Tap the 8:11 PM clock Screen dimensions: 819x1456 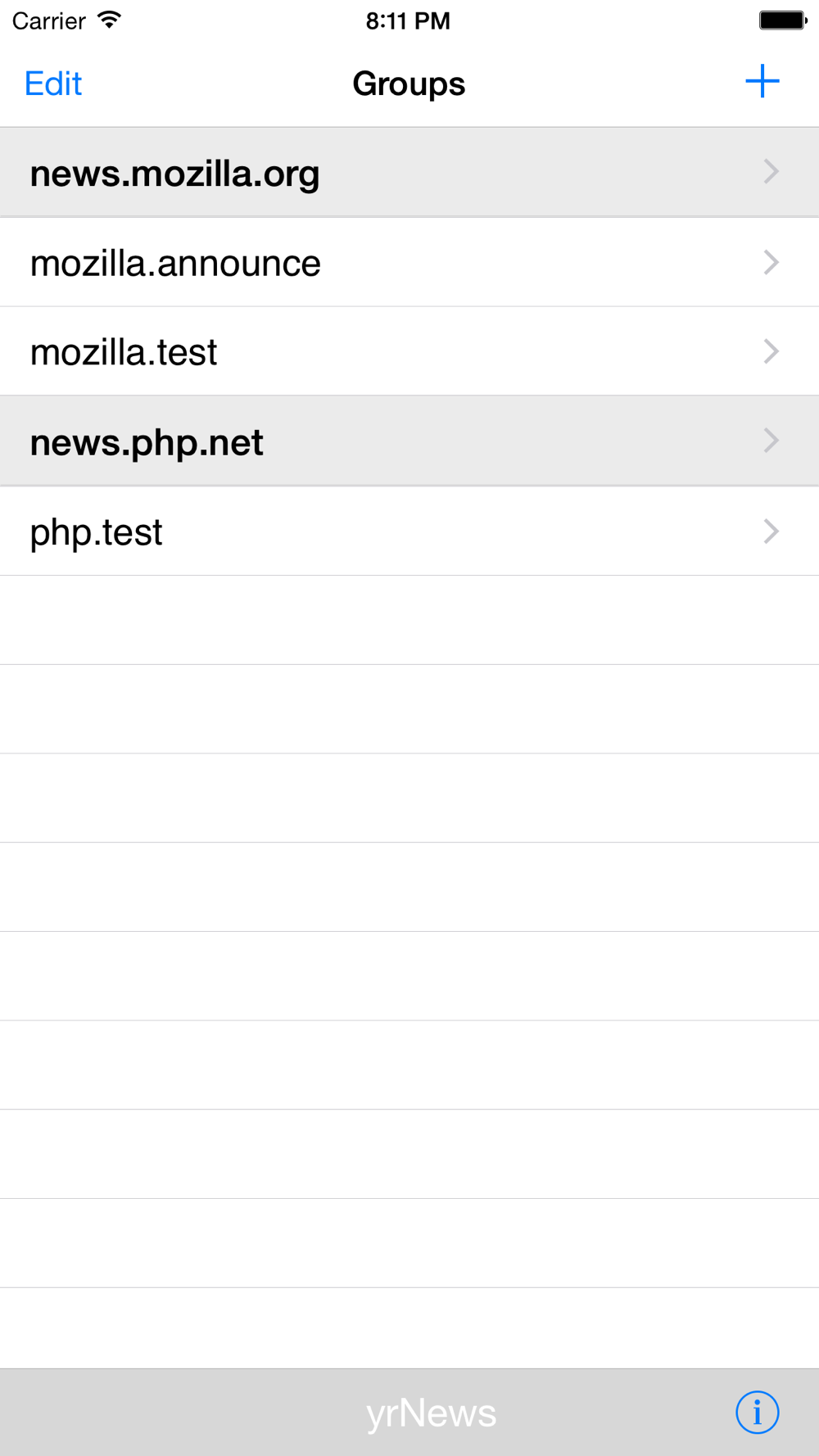tap(408, 20)
